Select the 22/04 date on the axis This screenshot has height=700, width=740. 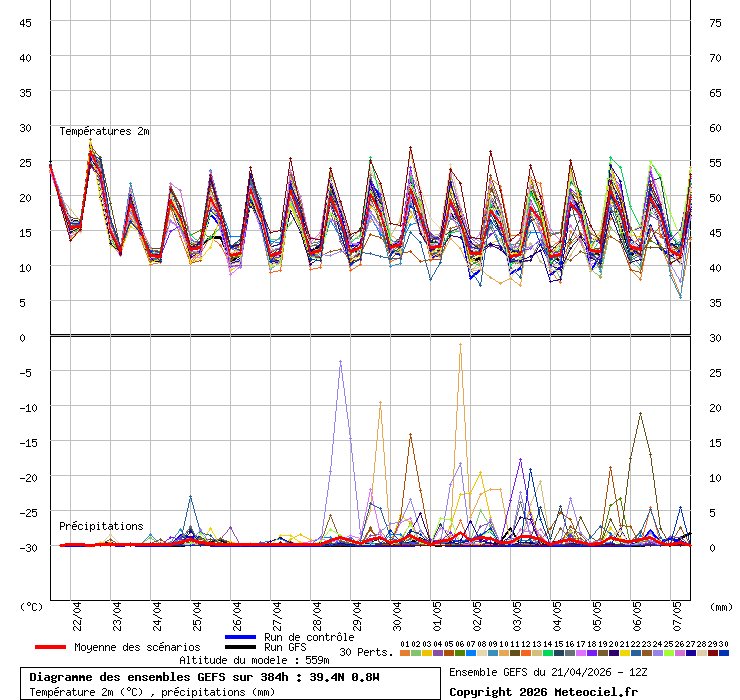tap(77, 613)
